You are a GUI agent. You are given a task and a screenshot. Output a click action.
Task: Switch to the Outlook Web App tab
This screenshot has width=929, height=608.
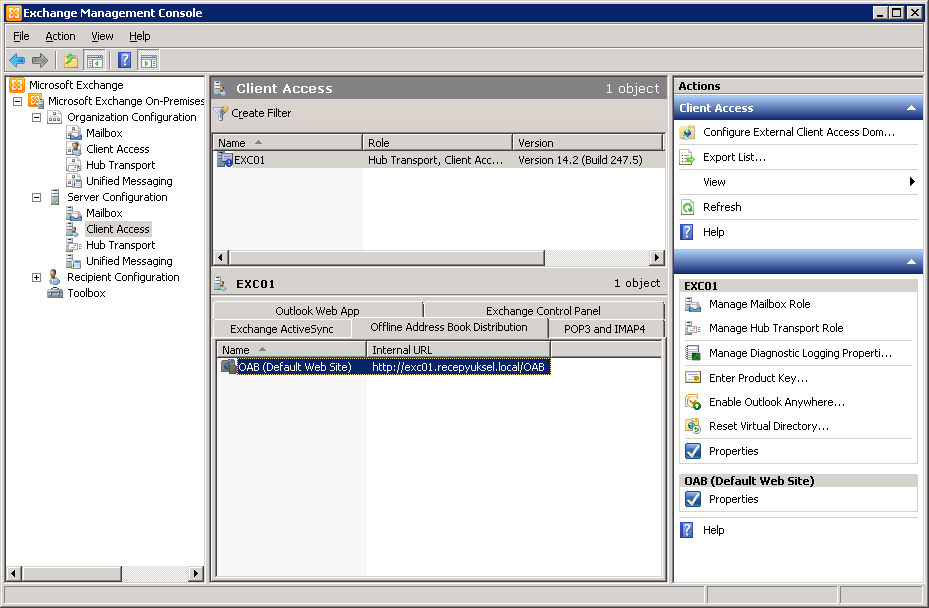coord(318,311)
